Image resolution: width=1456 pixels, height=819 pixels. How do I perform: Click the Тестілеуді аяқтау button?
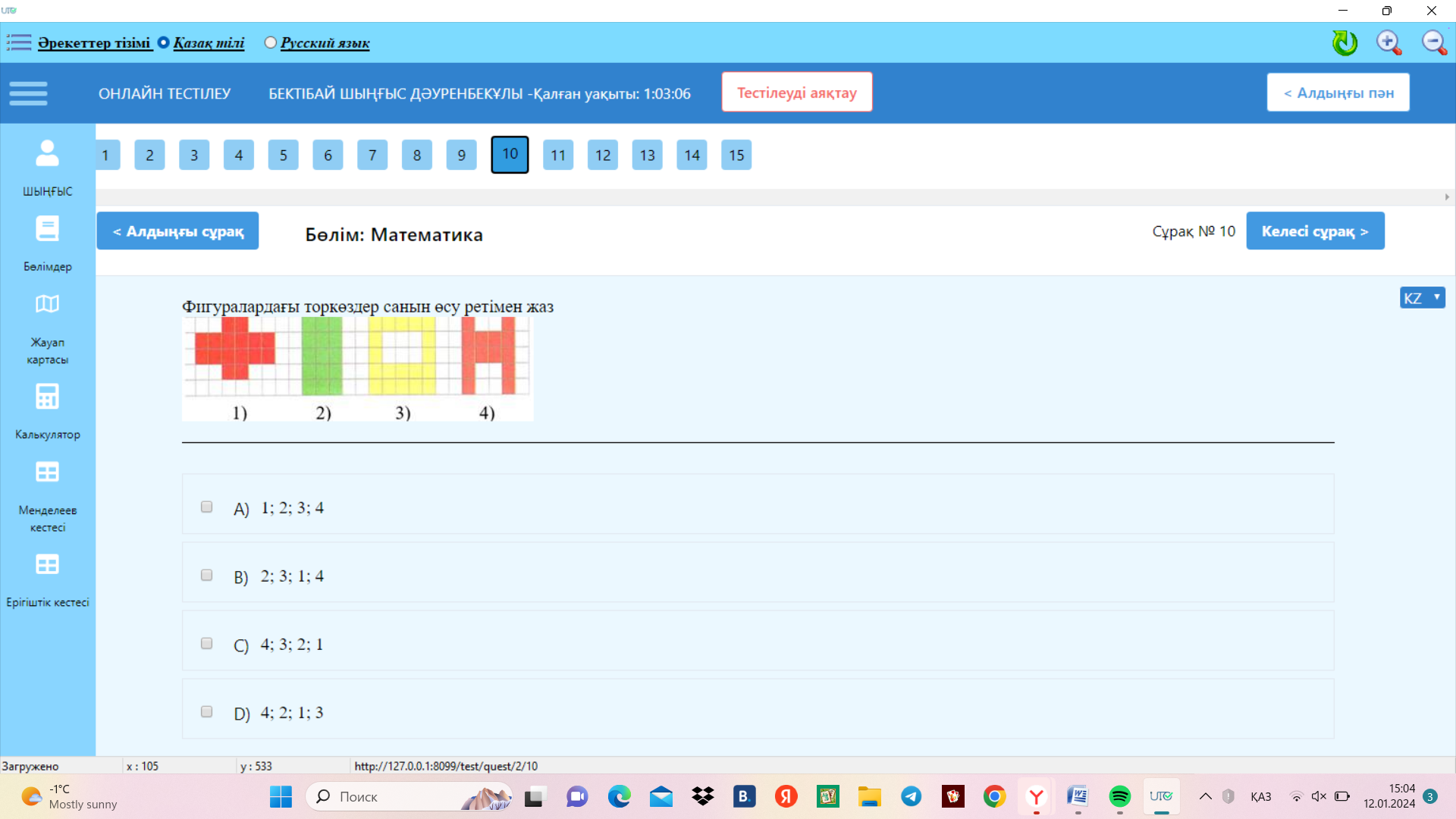(x=796, y=93)
